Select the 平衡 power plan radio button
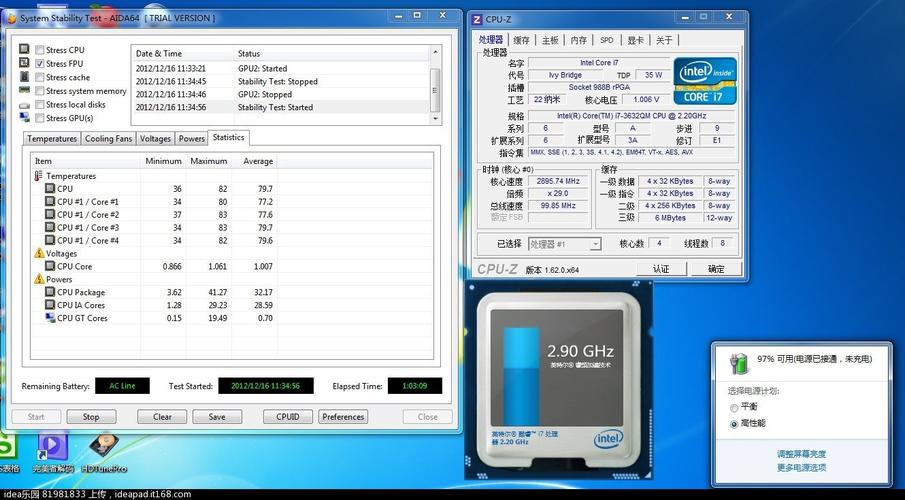The image size is (905, 500). (734, 408)
